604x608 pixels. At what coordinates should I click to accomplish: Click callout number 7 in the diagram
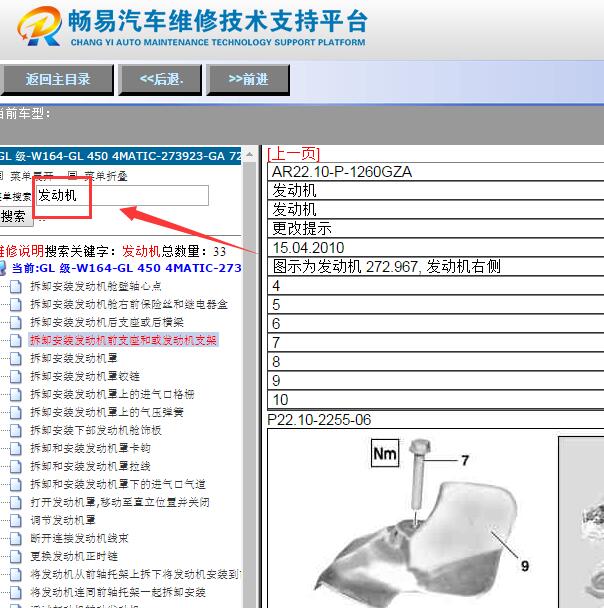[465, 460]
